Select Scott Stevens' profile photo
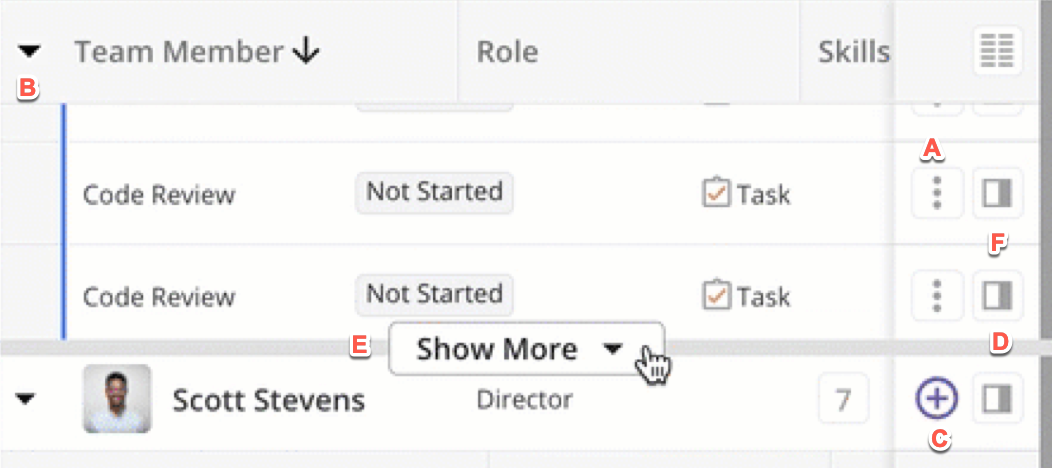Image resolution: width=1052 pixels, height=468 pixels. 117,399
